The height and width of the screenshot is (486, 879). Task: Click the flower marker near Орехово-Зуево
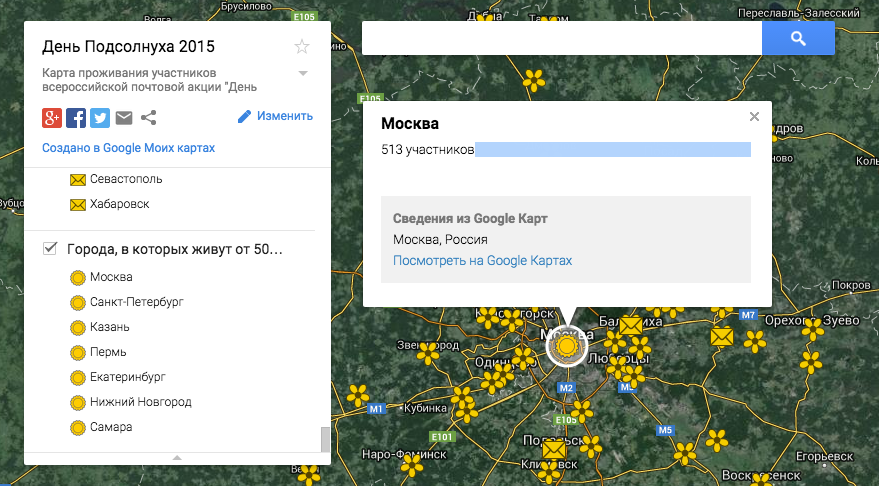point(813,330)
